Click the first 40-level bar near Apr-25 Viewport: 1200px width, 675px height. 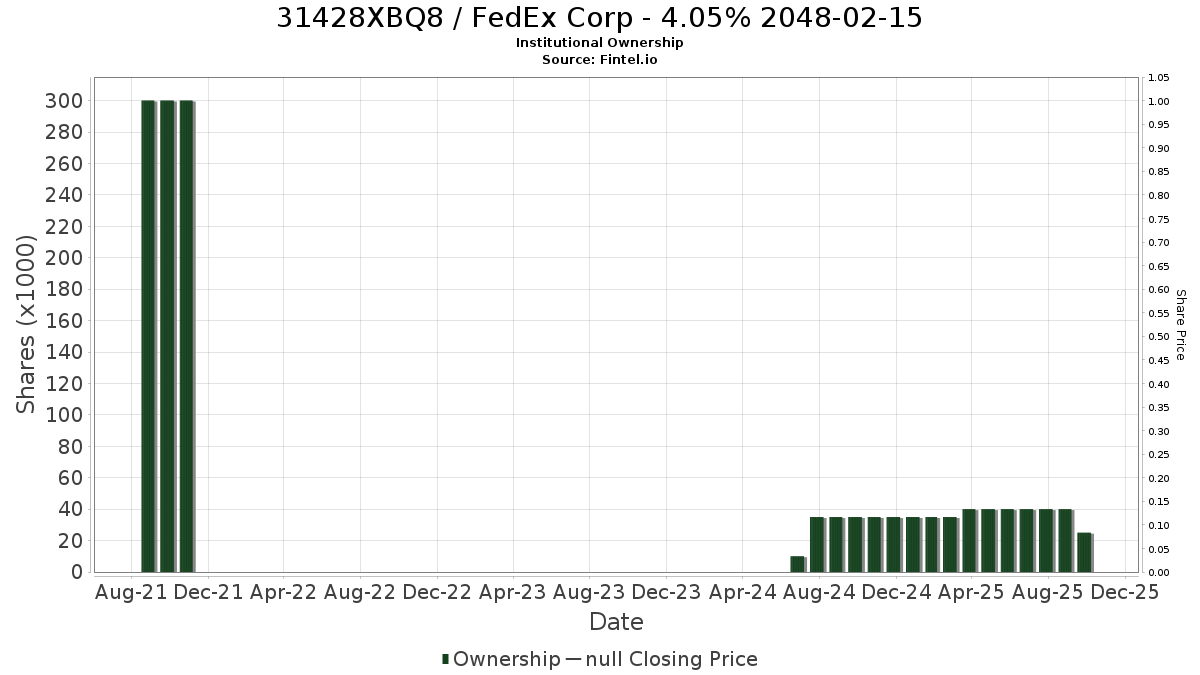pyautogui.click(x=969, y=540)
